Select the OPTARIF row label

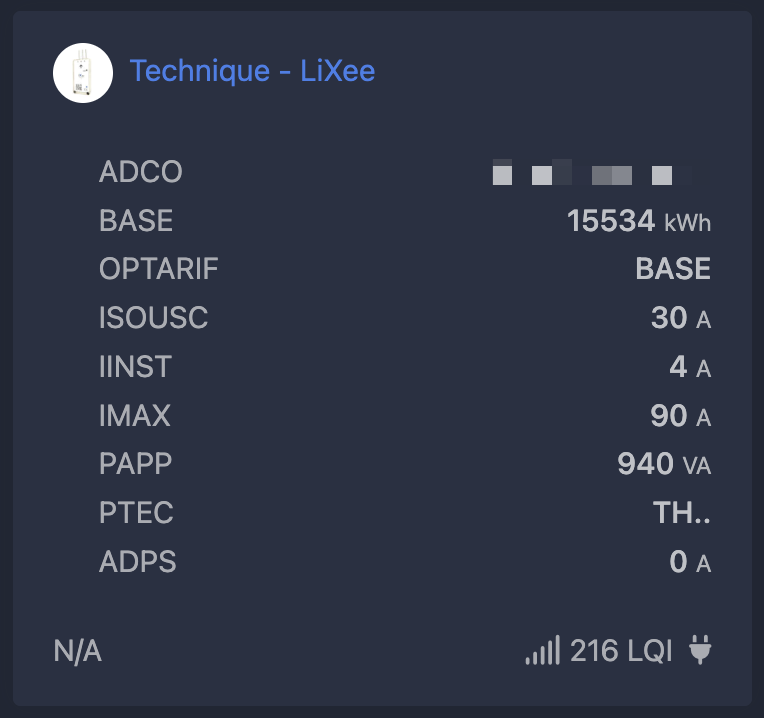coord(159,269)
